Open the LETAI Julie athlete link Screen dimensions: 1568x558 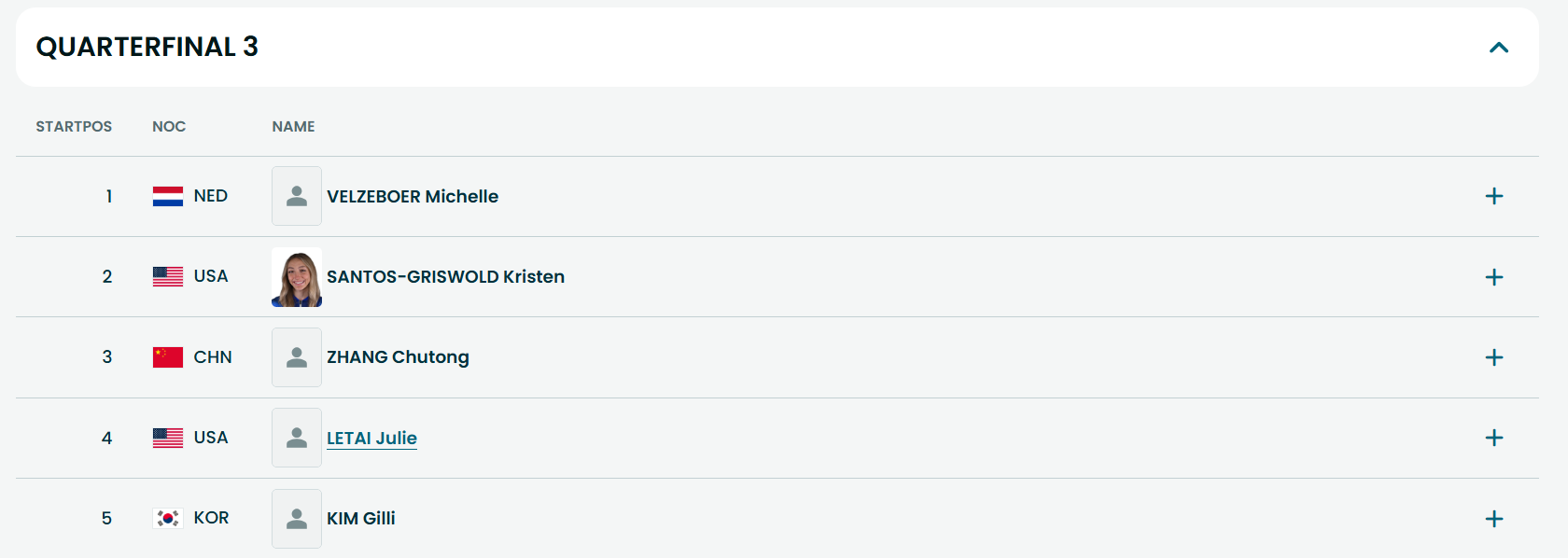click(371, 438)
